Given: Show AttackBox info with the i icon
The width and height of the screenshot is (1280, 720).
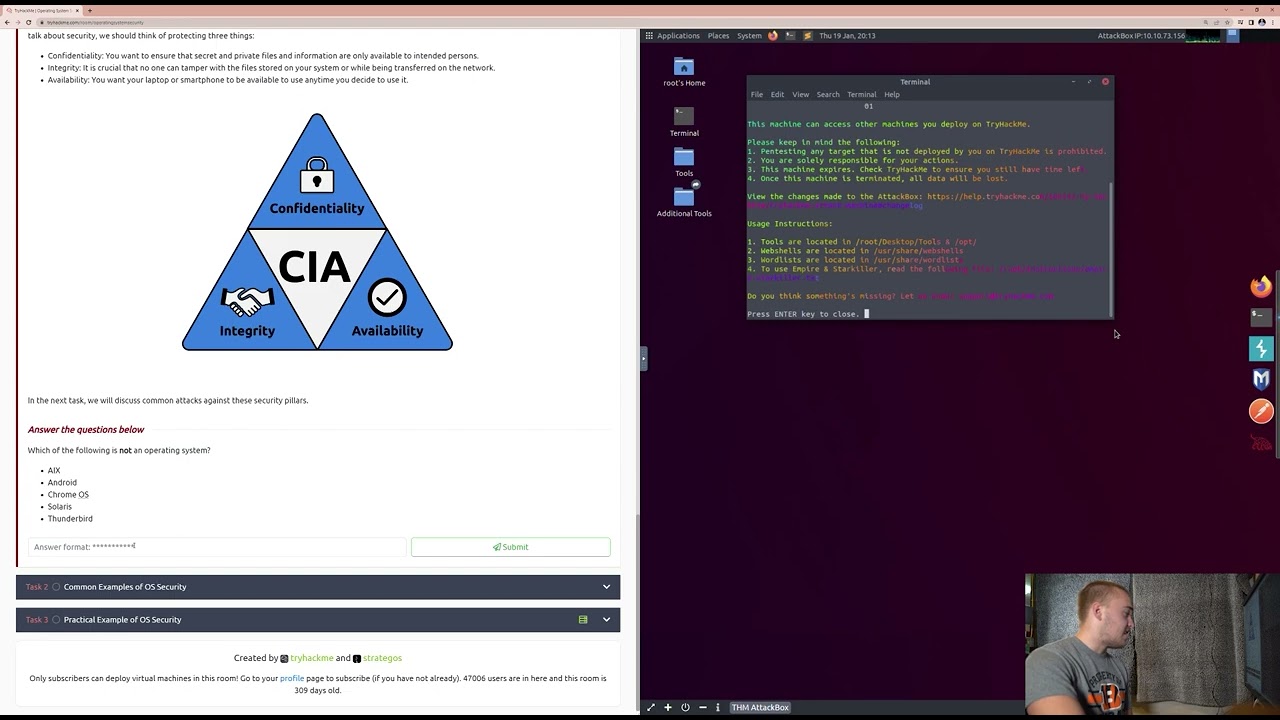Looking at the screenshot, I should [718, 707].
